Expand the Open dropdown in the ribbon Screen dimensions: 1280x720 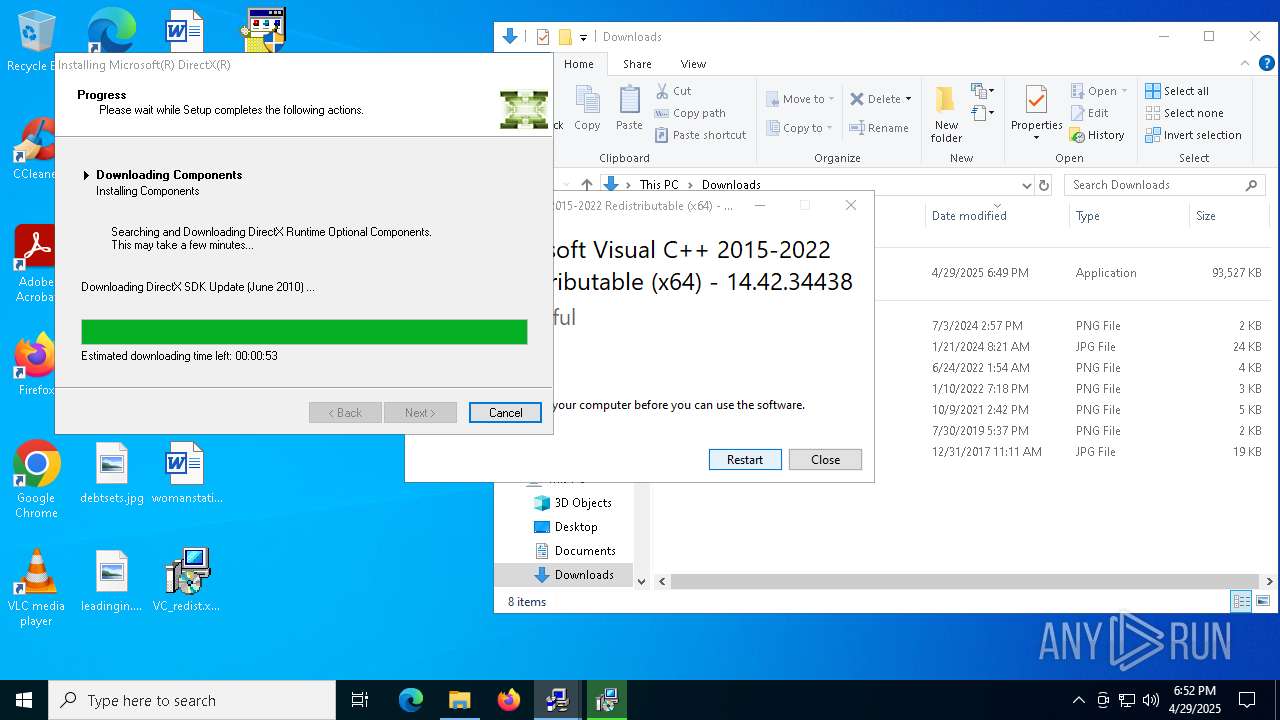[1124, 91]
